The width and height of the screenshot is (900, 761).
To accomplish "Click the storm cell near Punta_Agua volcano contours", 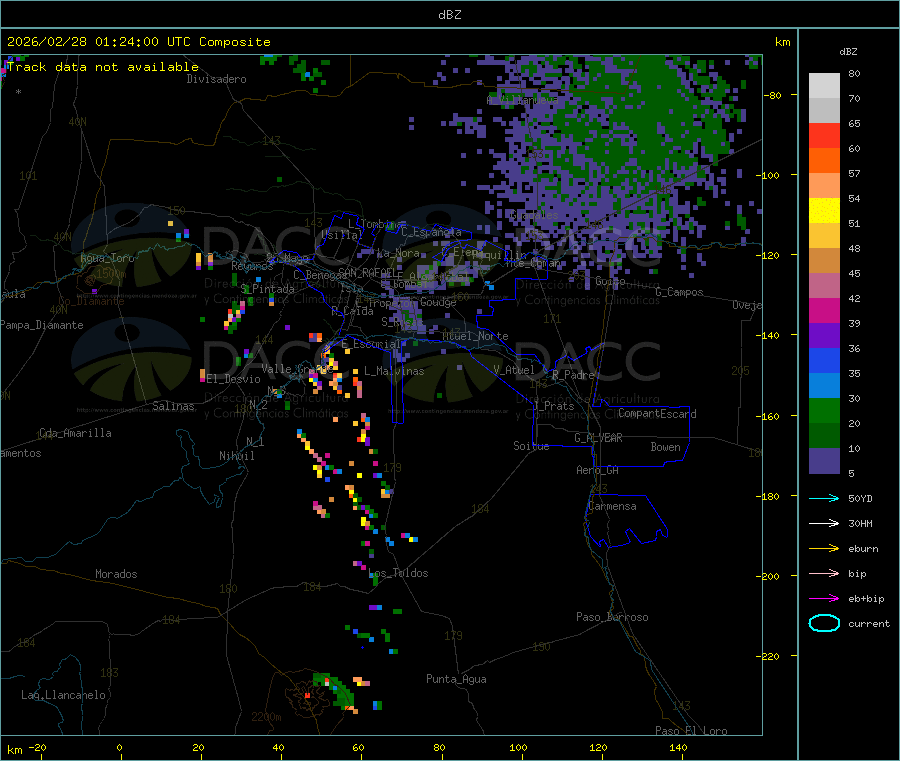I will [333, 692].
